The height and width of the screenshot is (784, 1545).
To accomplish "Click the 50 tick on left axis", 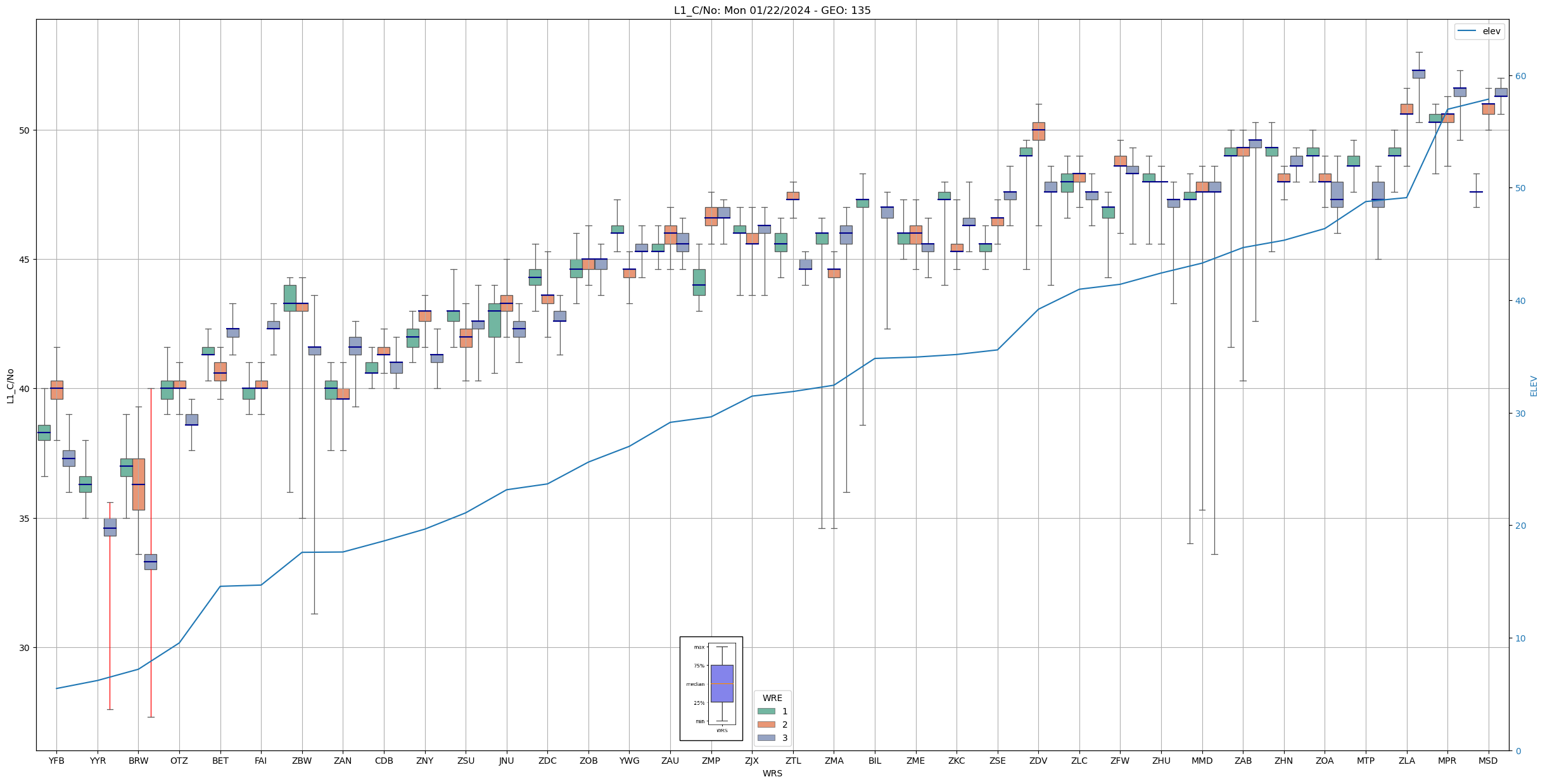I will pos(24,130).
